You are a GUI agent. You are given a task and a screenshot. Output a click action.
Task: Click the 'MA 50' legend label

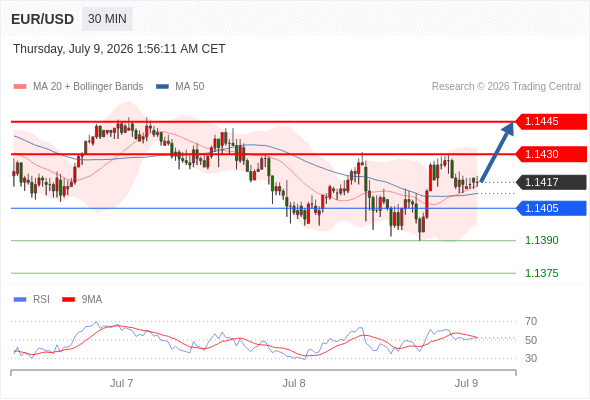190,87
